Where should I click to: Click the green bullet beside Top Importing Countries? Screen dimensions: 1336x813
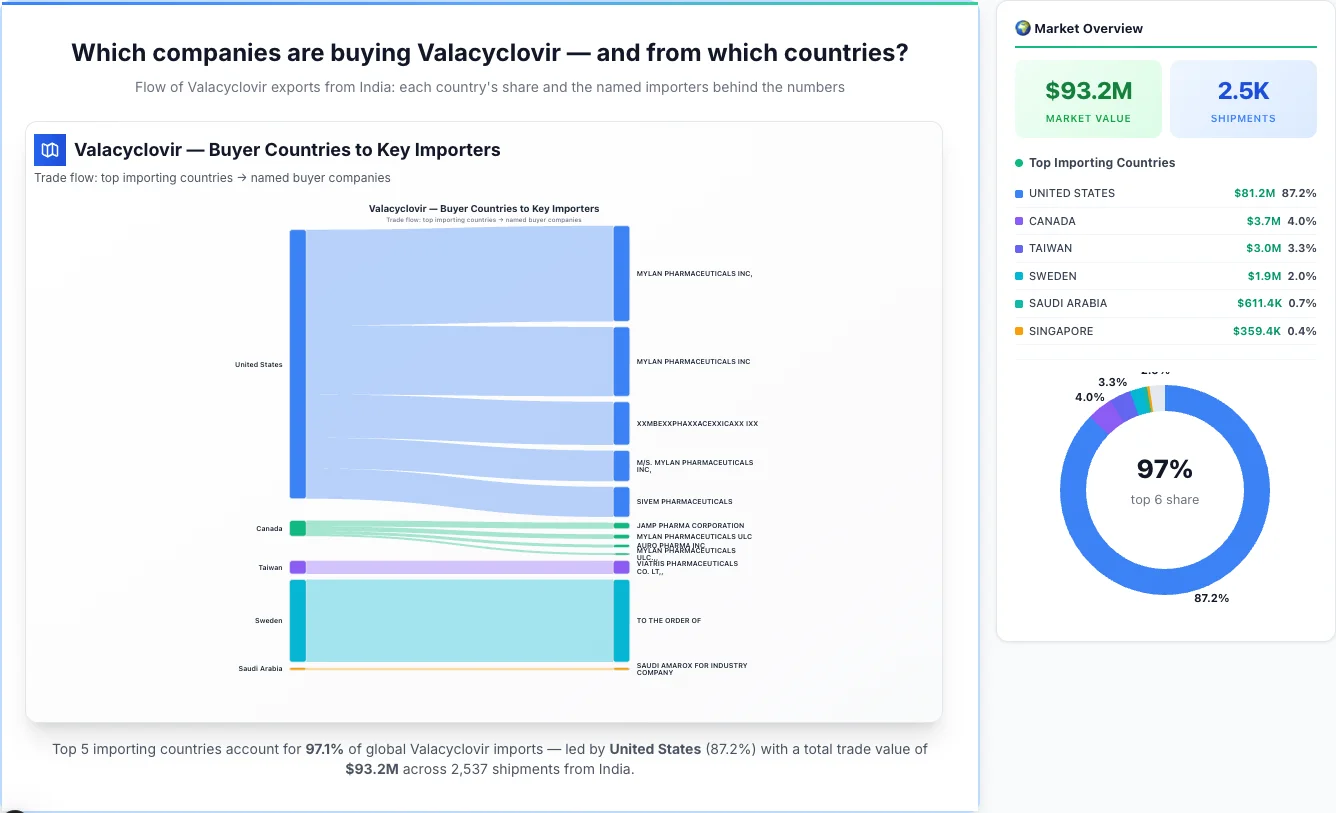(x=1017, y=163)
